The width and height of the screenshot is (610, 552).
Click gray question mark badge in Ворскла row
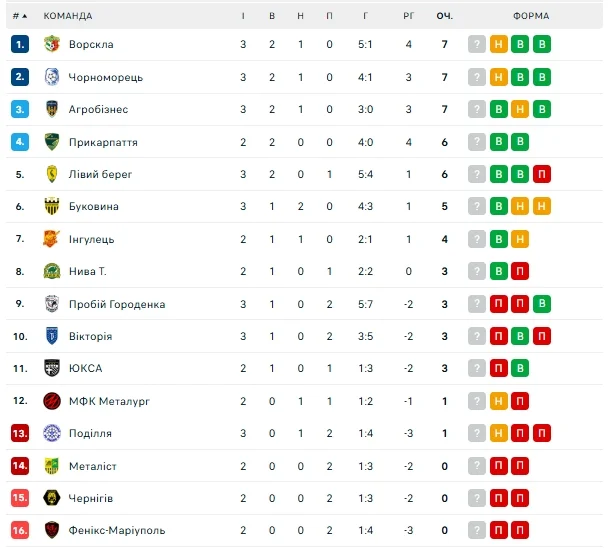[x=477, y=45]
